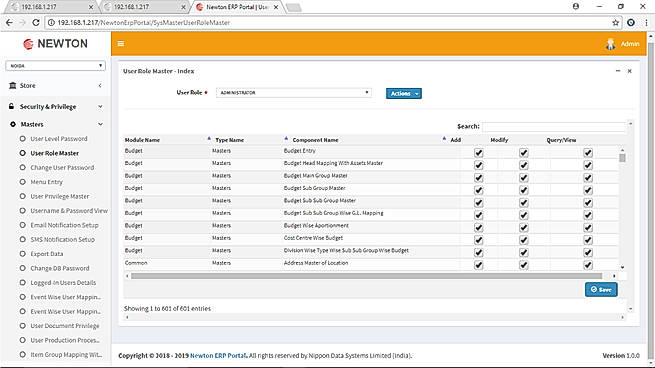Open the Chrome menu three-dots icon
Image resolution: width=655 pixels, height=368 pixels.
coord(646,23)
